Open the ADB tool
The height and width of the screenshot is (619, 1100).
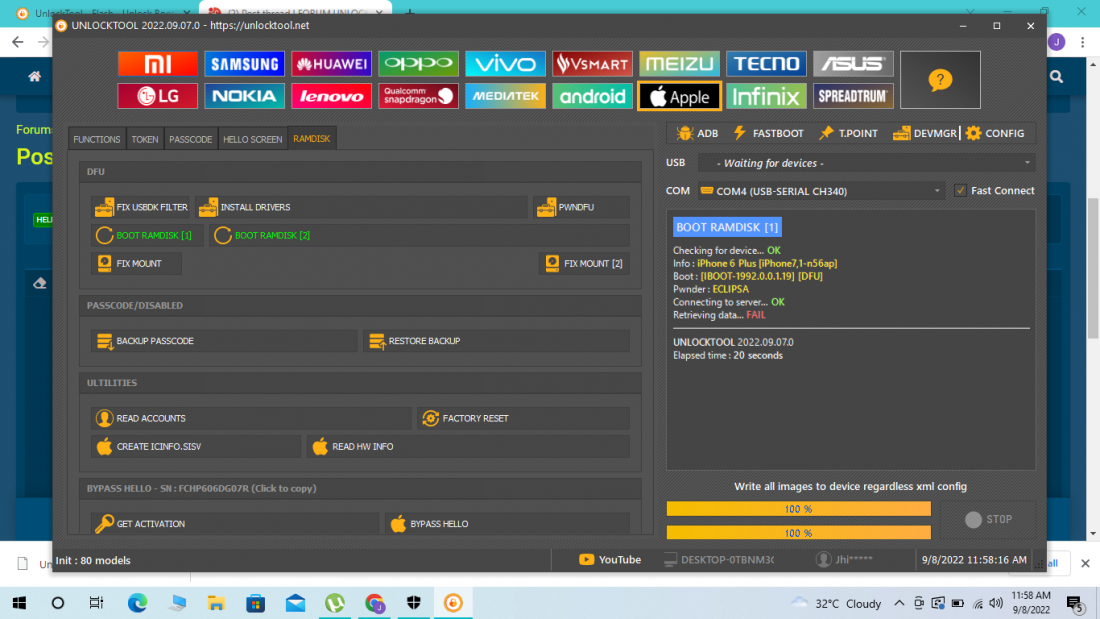[697, 133]
